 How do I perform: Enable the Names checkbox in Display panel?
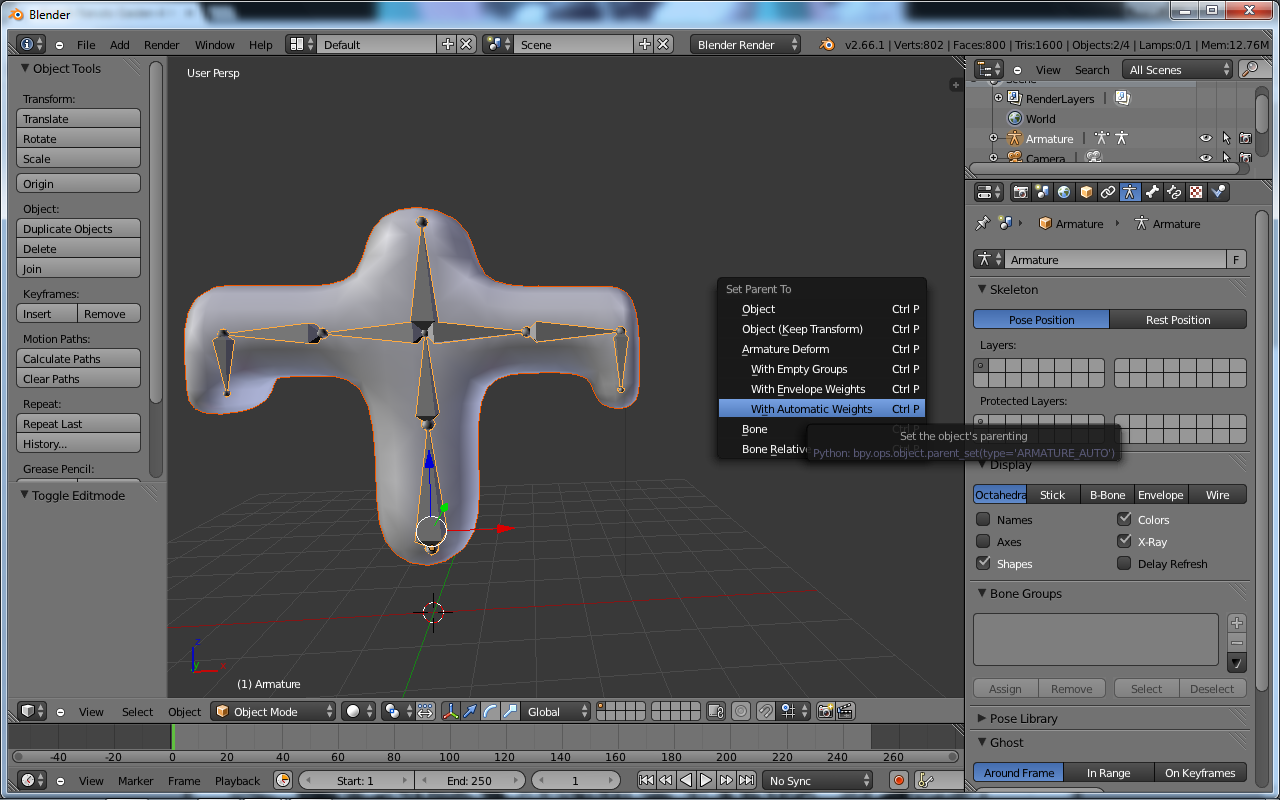point(981,519)
